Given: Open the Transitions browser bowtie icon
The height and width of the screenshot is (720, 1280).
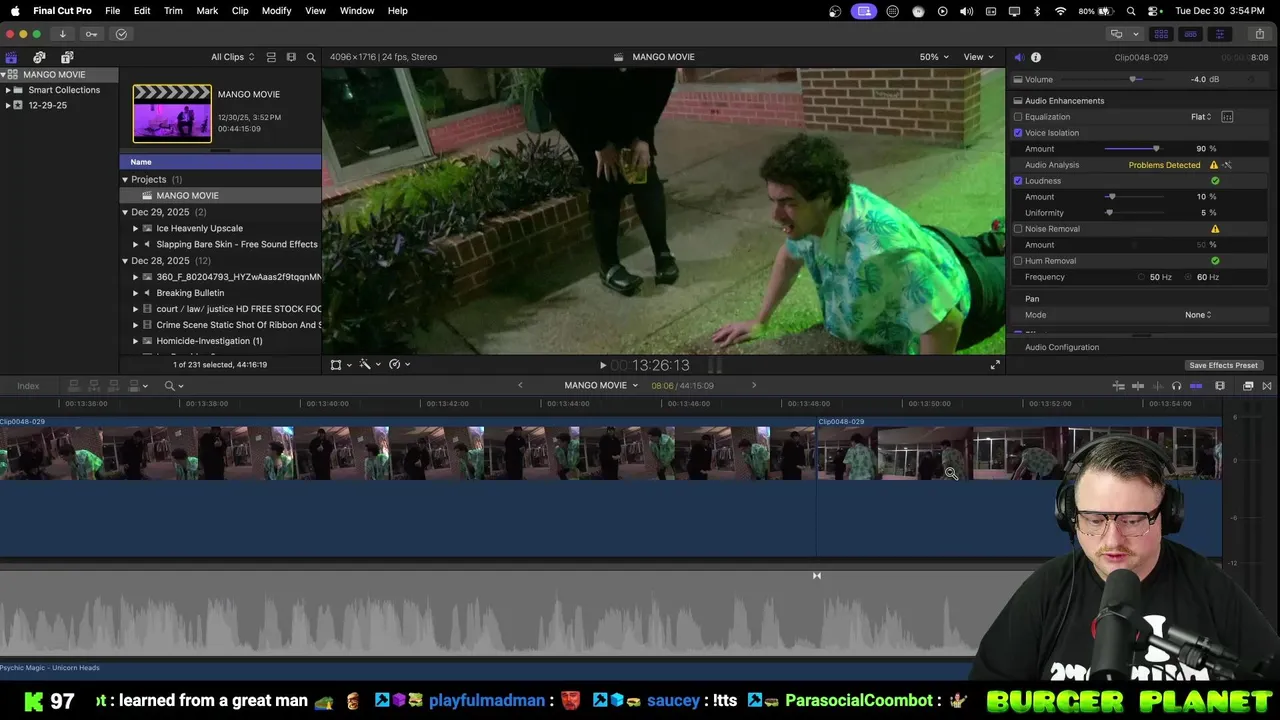Looking at the screenshot, I should click(1267, 386).
